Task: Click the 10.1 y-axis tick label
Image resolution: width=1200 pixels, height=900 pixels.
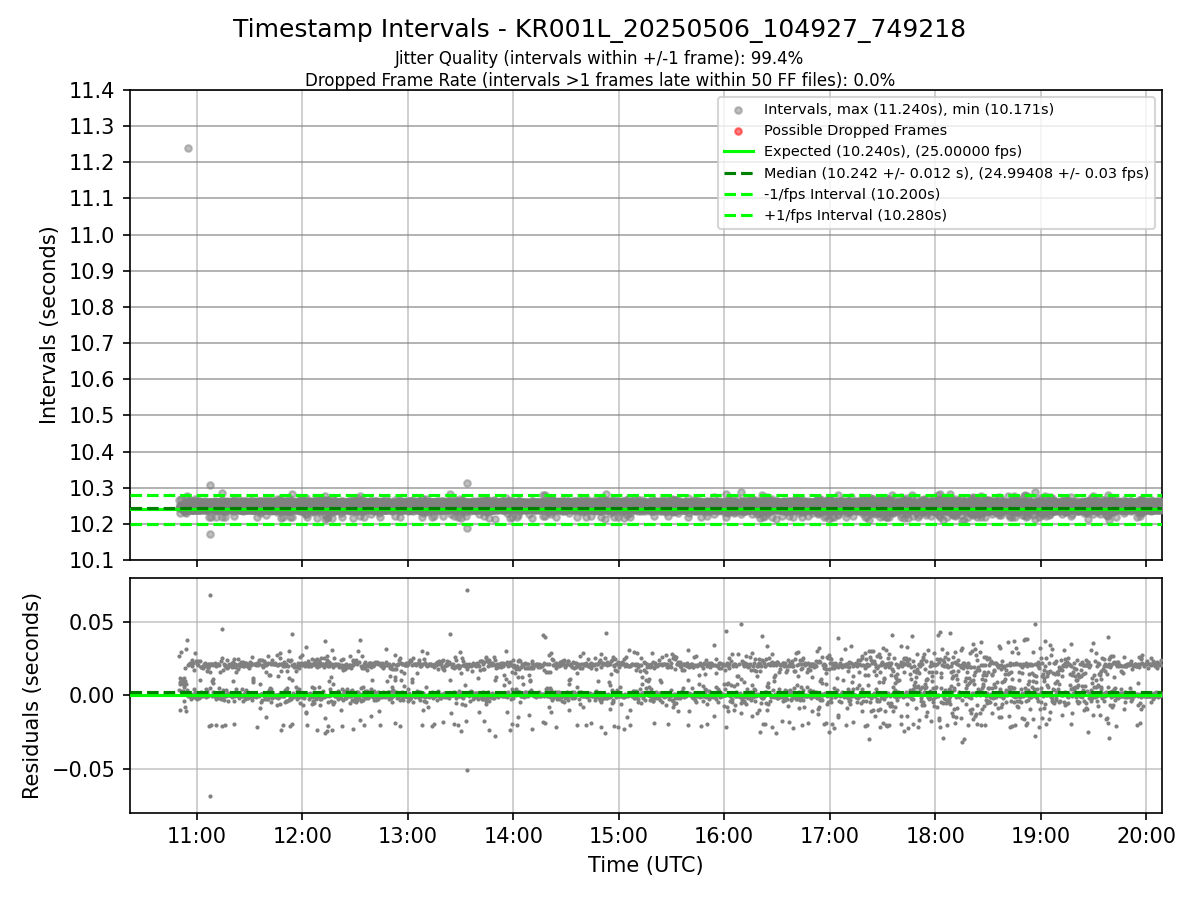Action: tap(93, 560)
